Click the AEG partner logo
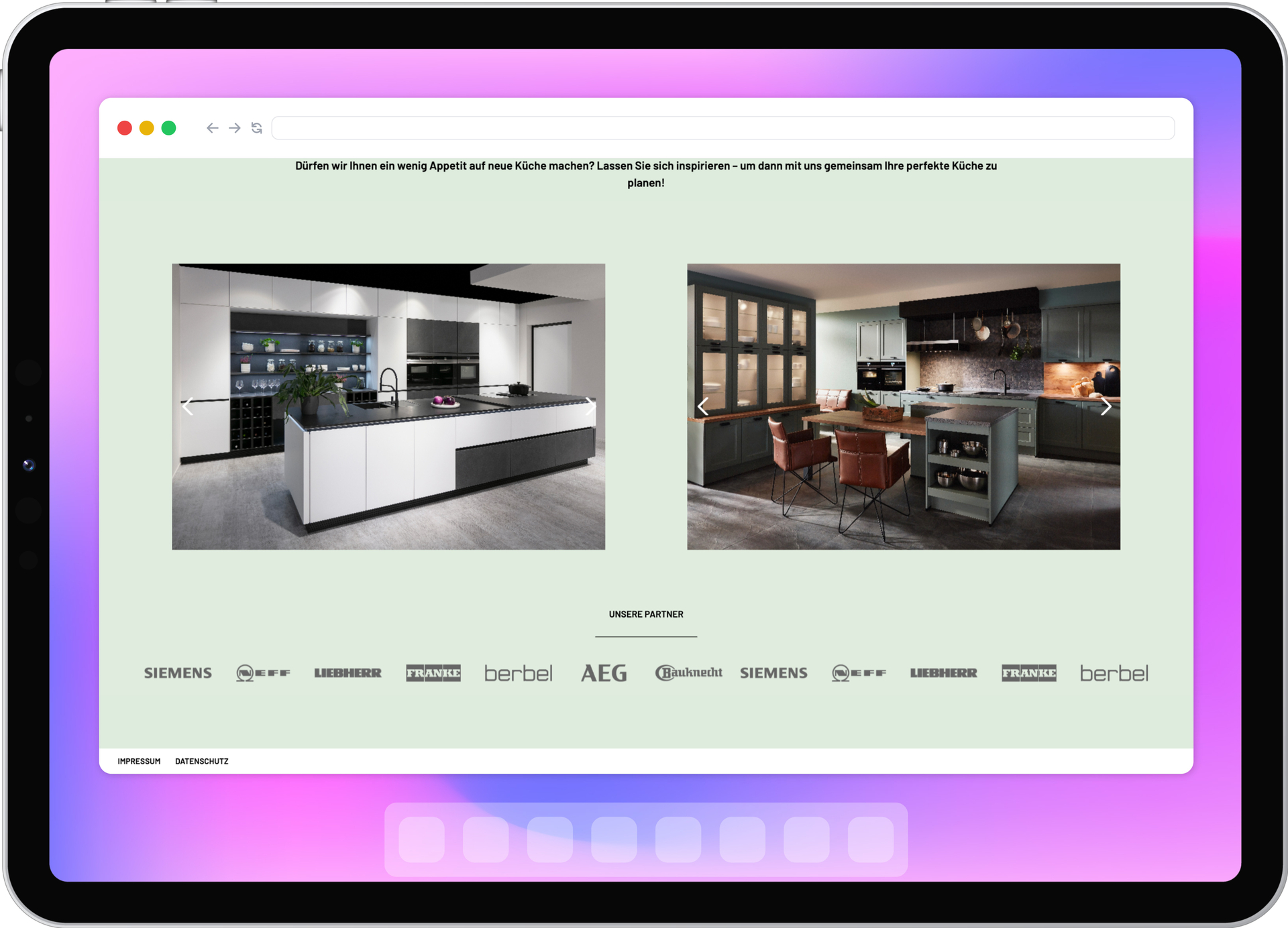The width and height of the screenshot is (1288, 928). tap(604, 673)
